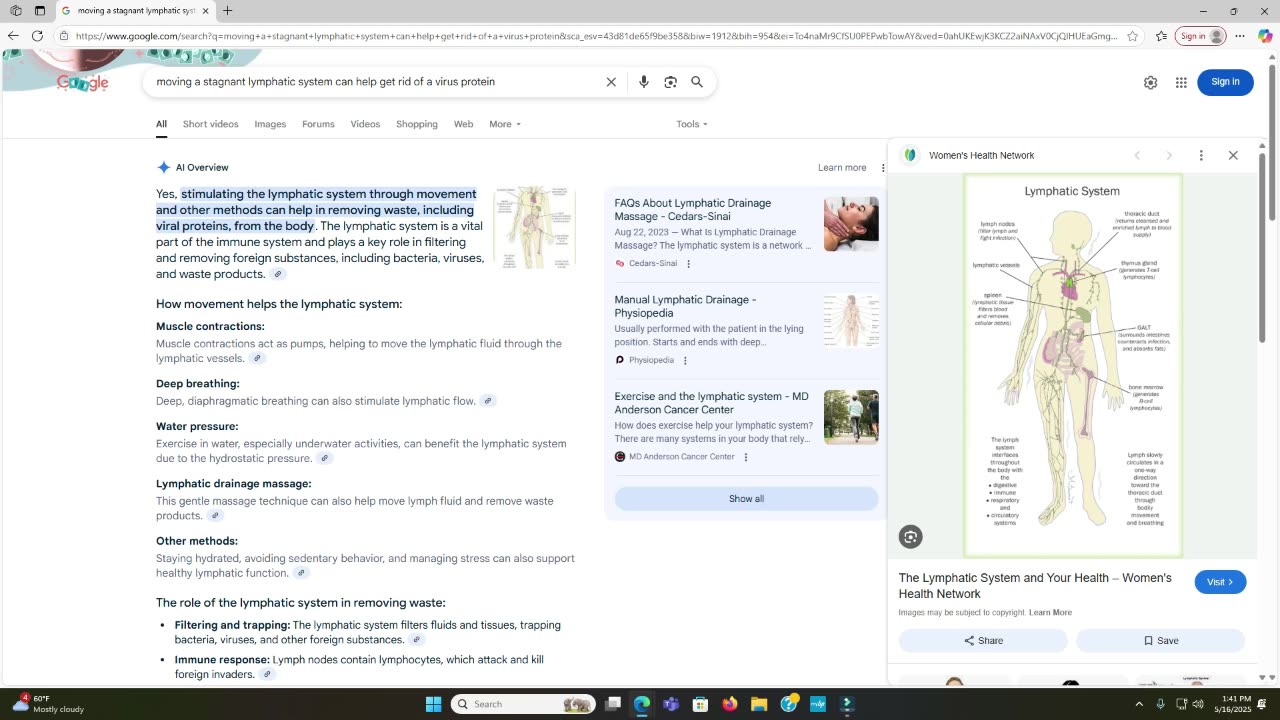
Task: Click the browser back arrow
Action: pyautogui.click(x=13, y=36)
